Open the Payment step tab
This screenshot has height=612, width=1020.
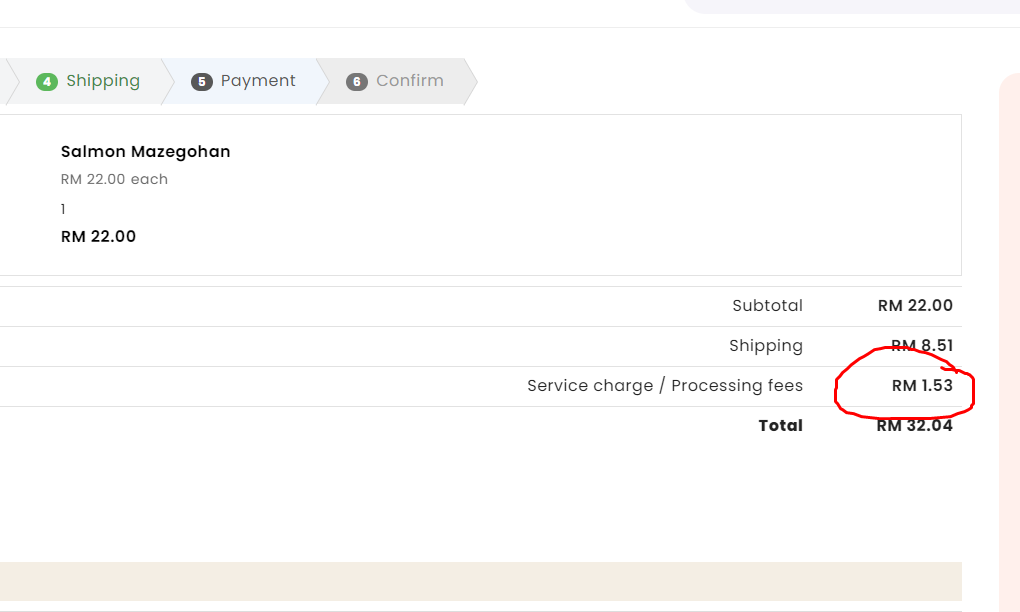click(x=258, y=81)
